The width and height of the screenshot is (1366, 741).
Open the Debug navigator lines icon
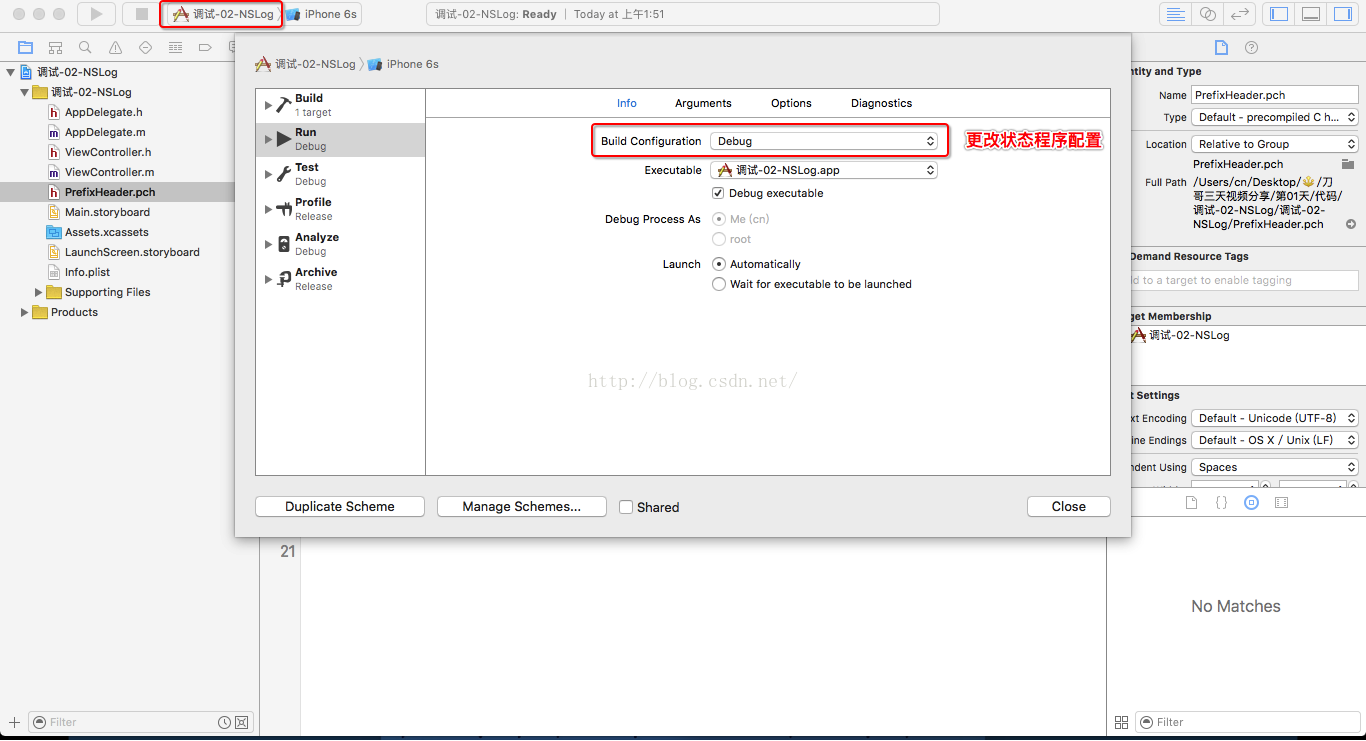(176, 47)
